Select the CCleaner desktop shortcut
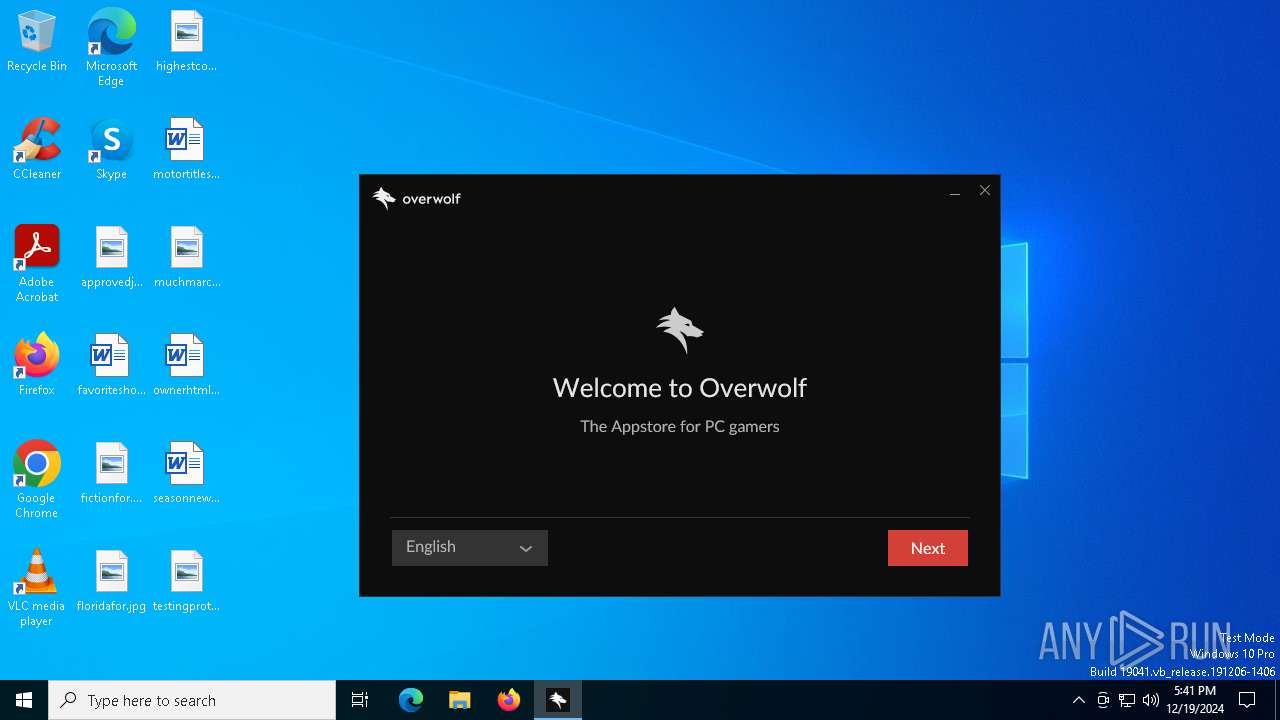The height and width of the screenshot is (720, 1280). (37, 150)
